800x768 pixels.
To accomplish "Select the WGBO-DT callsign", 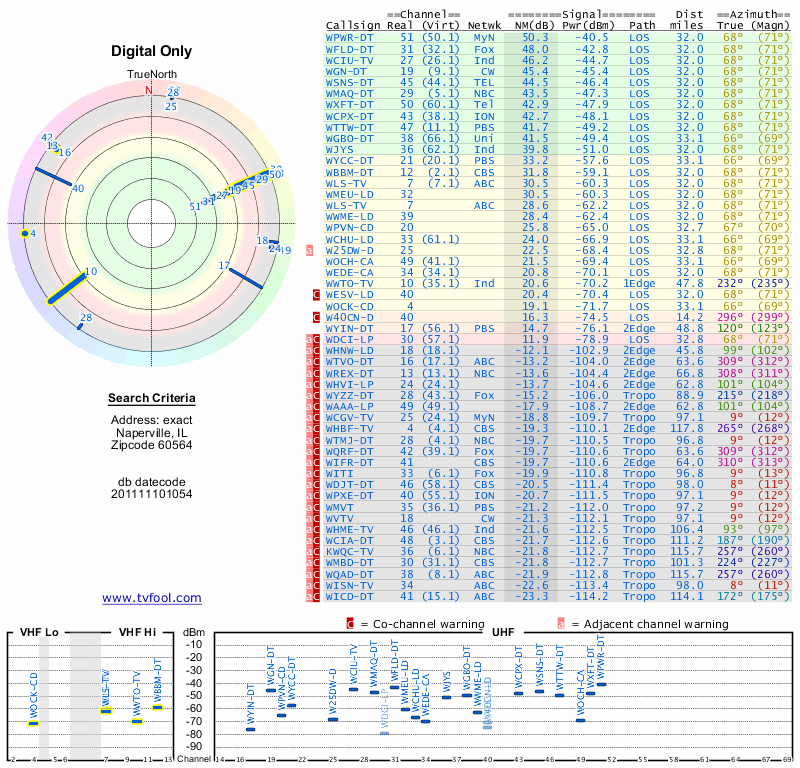I will pyautogui.click(x=349, y=139).
